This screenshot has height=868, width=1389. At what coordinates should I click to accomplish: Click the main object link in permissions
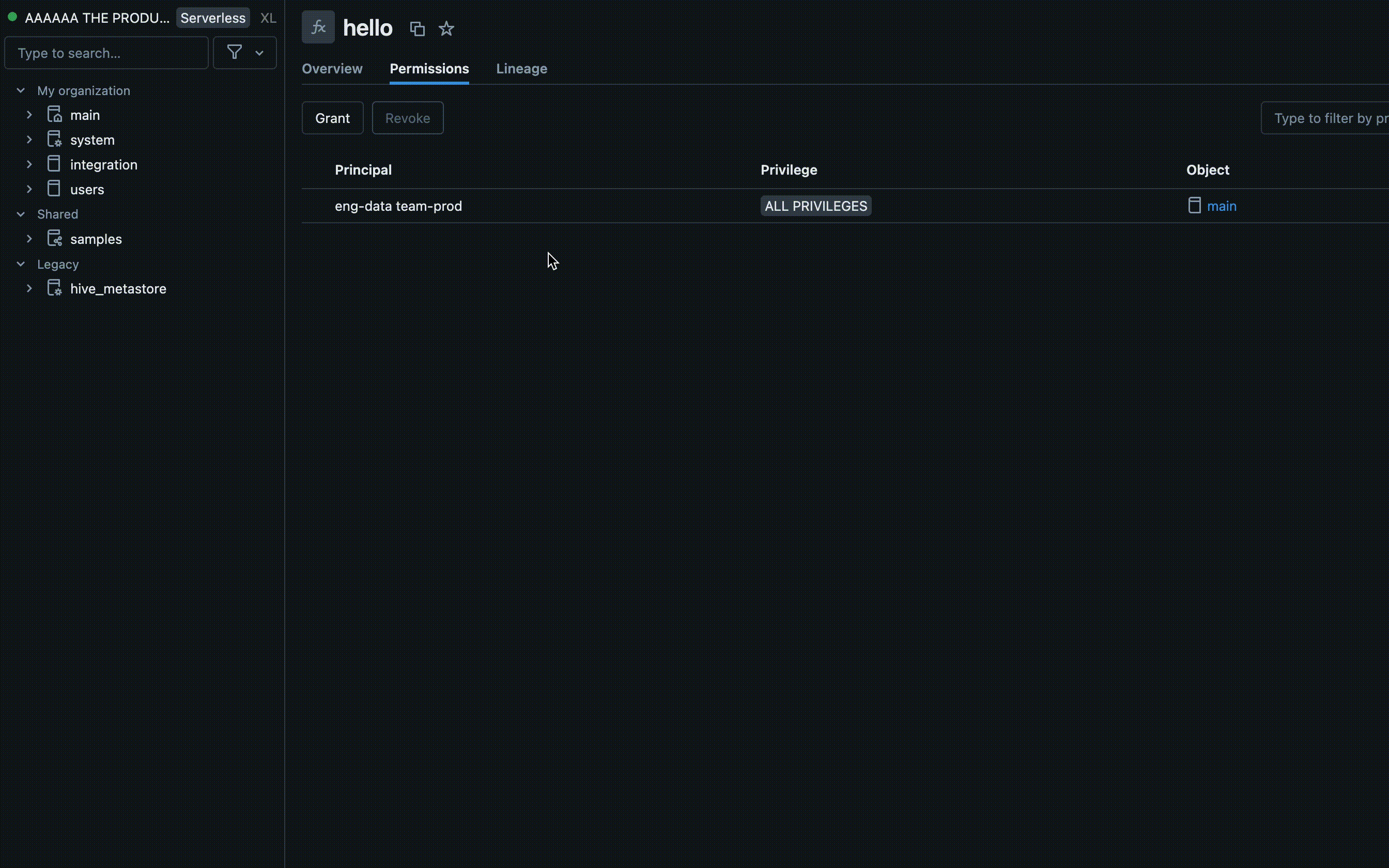point(1222,205)
